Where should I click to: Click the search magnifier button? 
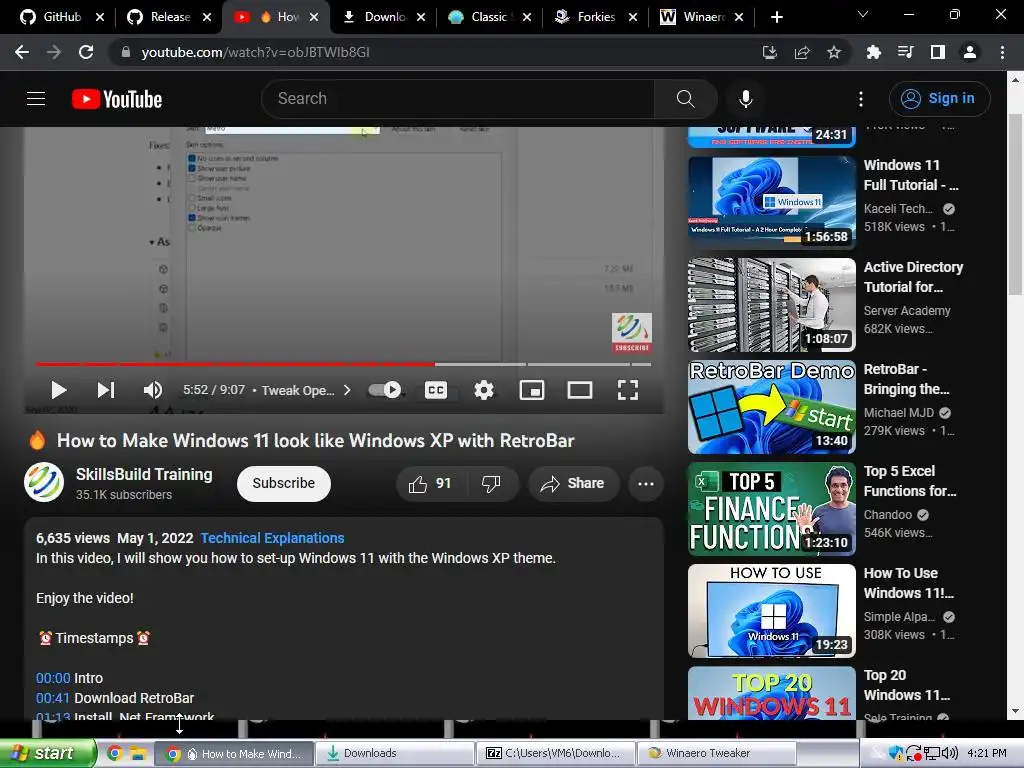pos(685,99)
